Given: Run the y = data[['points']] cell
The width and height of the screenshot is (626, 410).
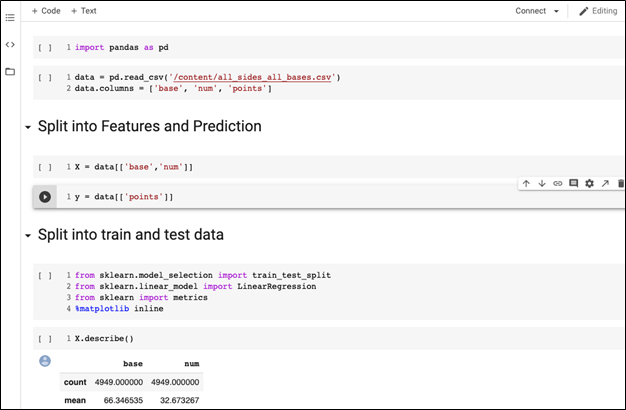Looking at the screenshot, I should pos(45,196).
